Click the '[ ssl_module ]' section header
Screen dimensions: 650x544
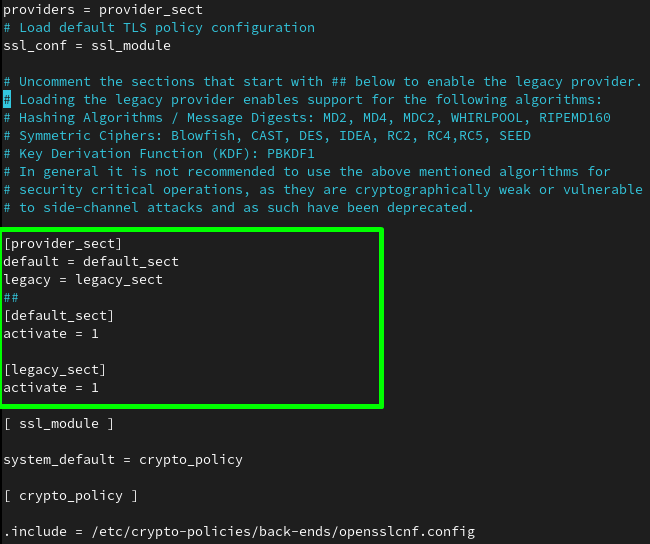click(x=58, y=423)
